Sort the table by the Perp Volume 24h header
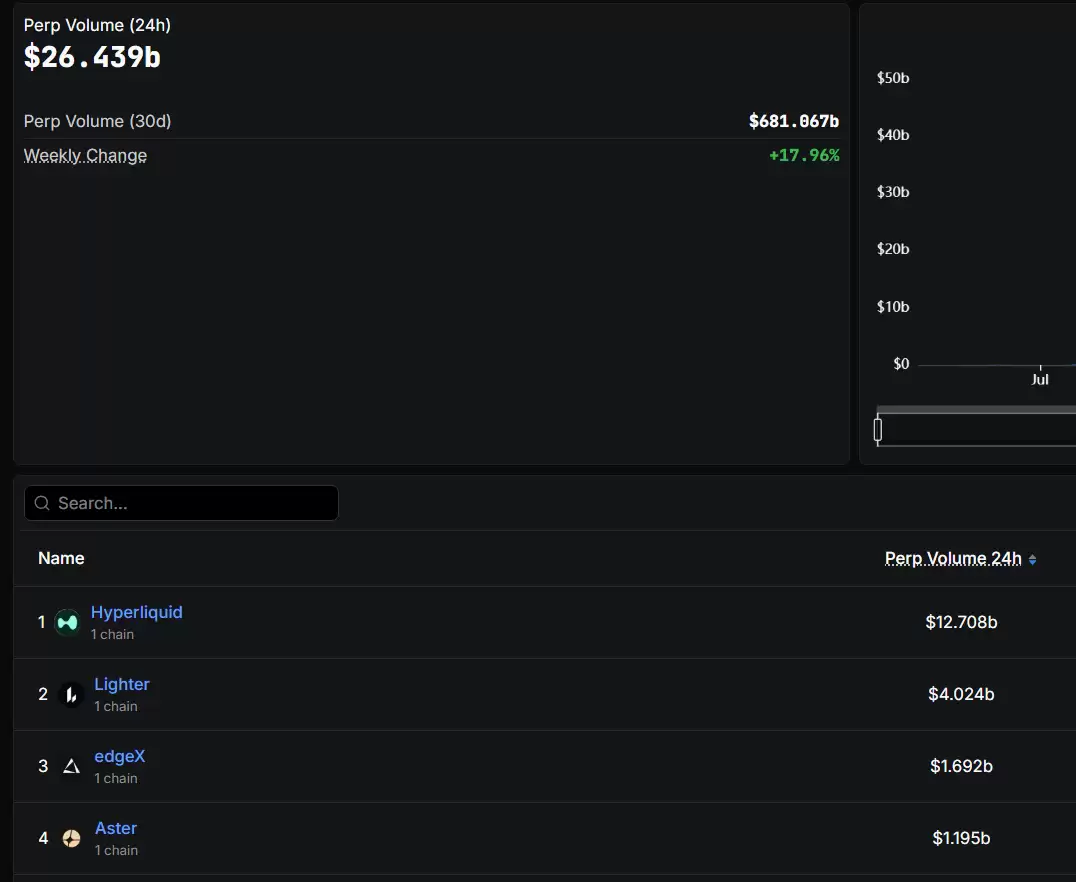The height and width of the screenshot is (882, 1076). tap(953, 558)
